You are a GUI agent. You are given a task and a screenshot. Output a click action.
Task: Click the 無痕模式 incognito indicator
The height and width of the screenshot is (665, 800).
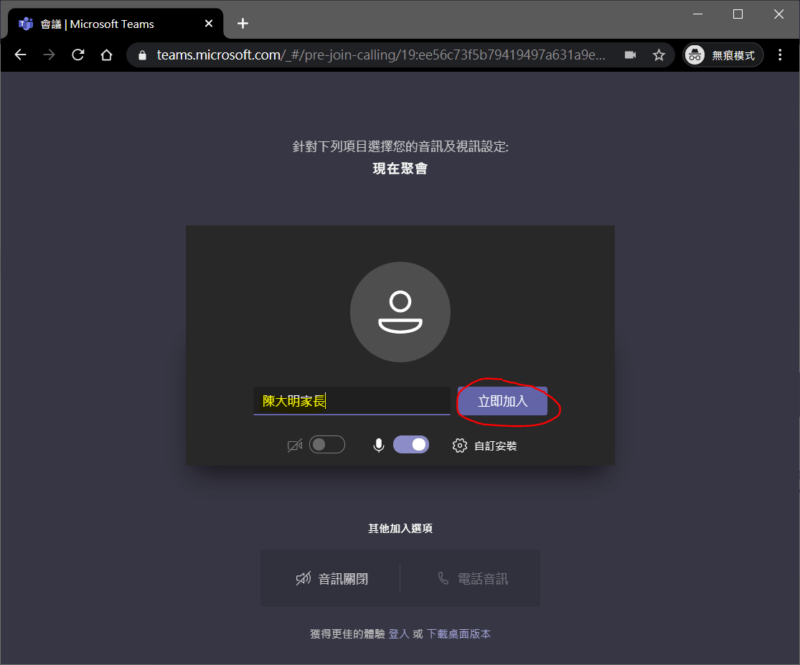coord(723,55)
